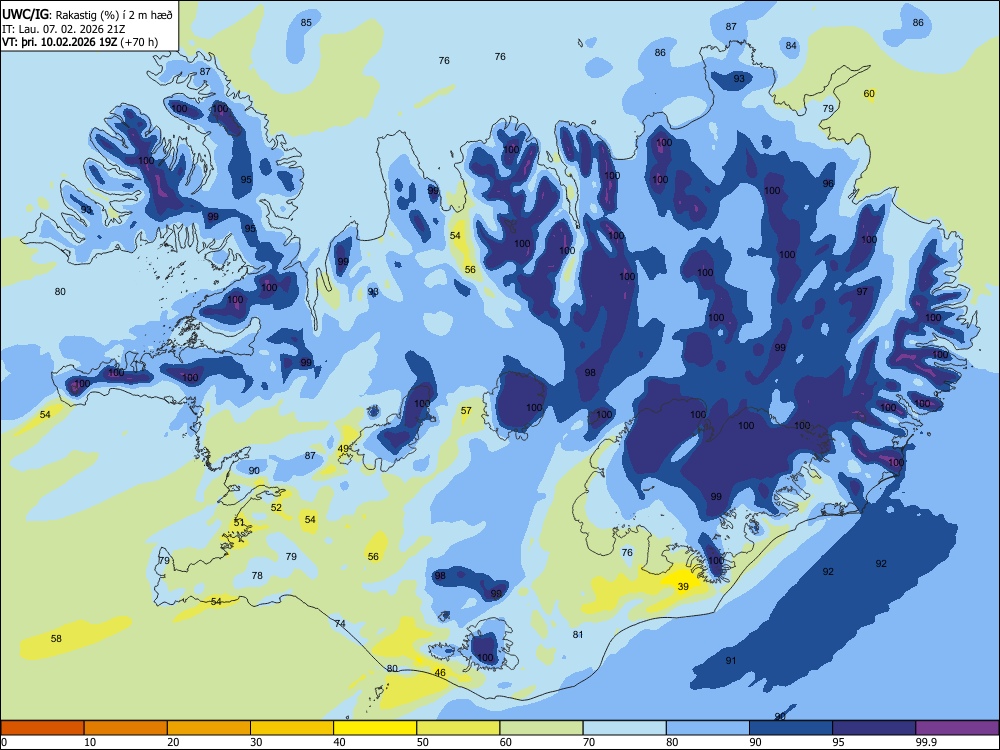Pick the legend tick label "30"
Screen dimensions: 1000x750
[256, 742]
